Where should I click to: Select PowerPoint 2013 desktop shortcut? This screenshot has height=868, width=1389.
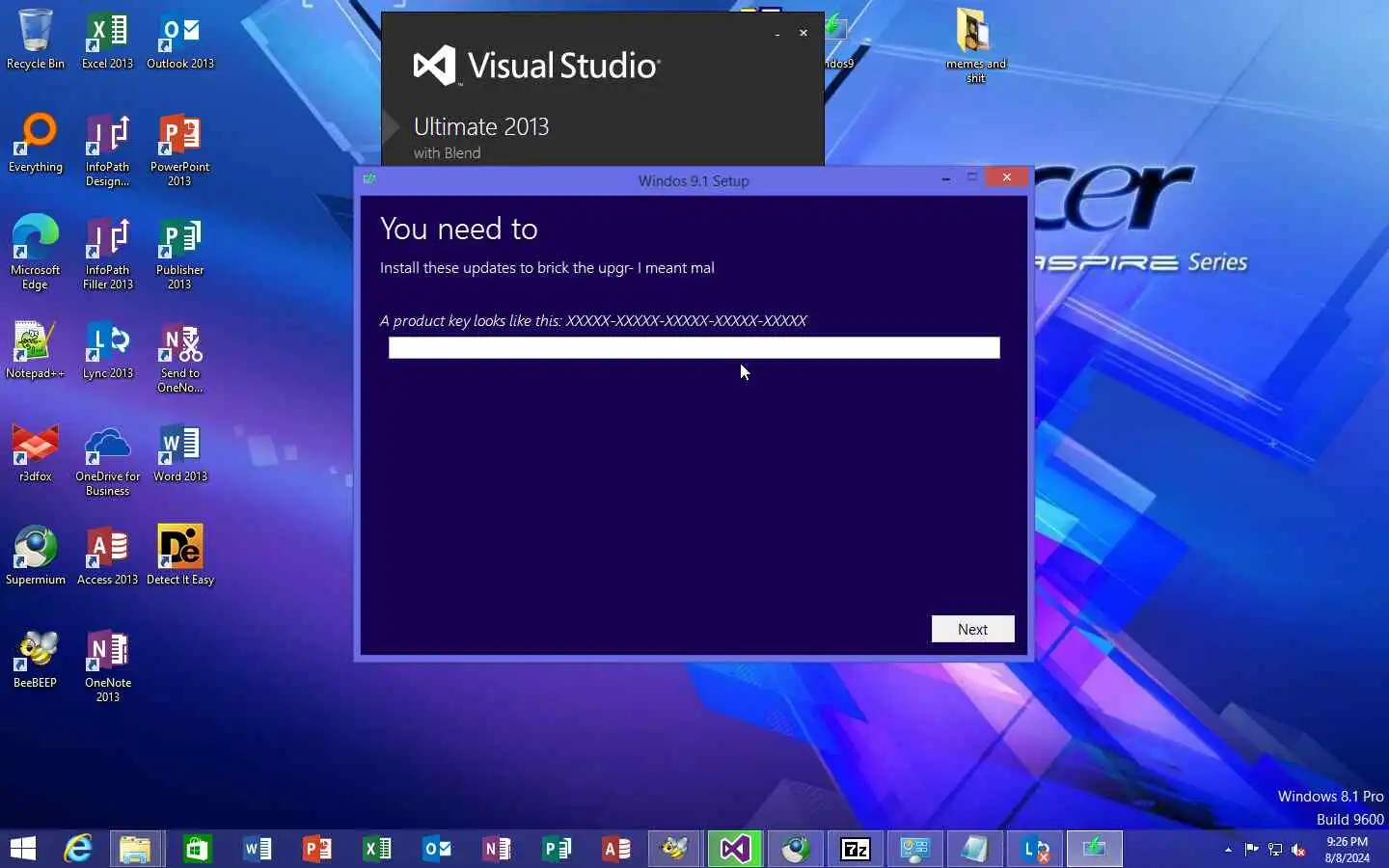tap(179, 149)
